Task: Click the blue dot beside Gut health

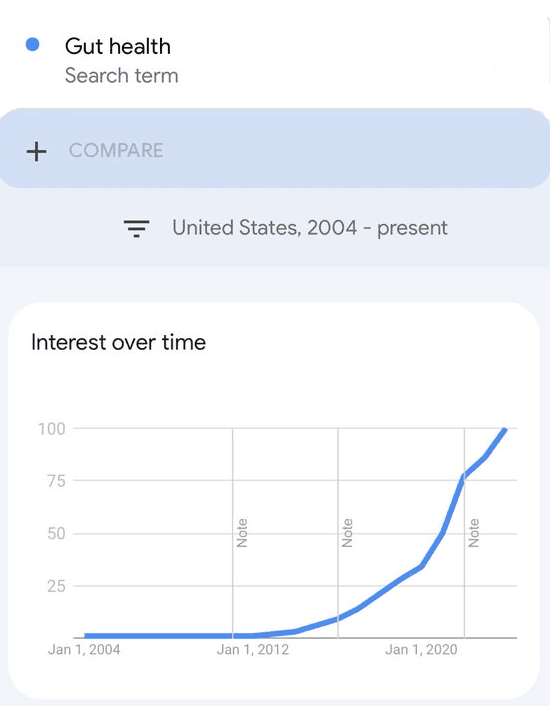Action: [32, 45]
